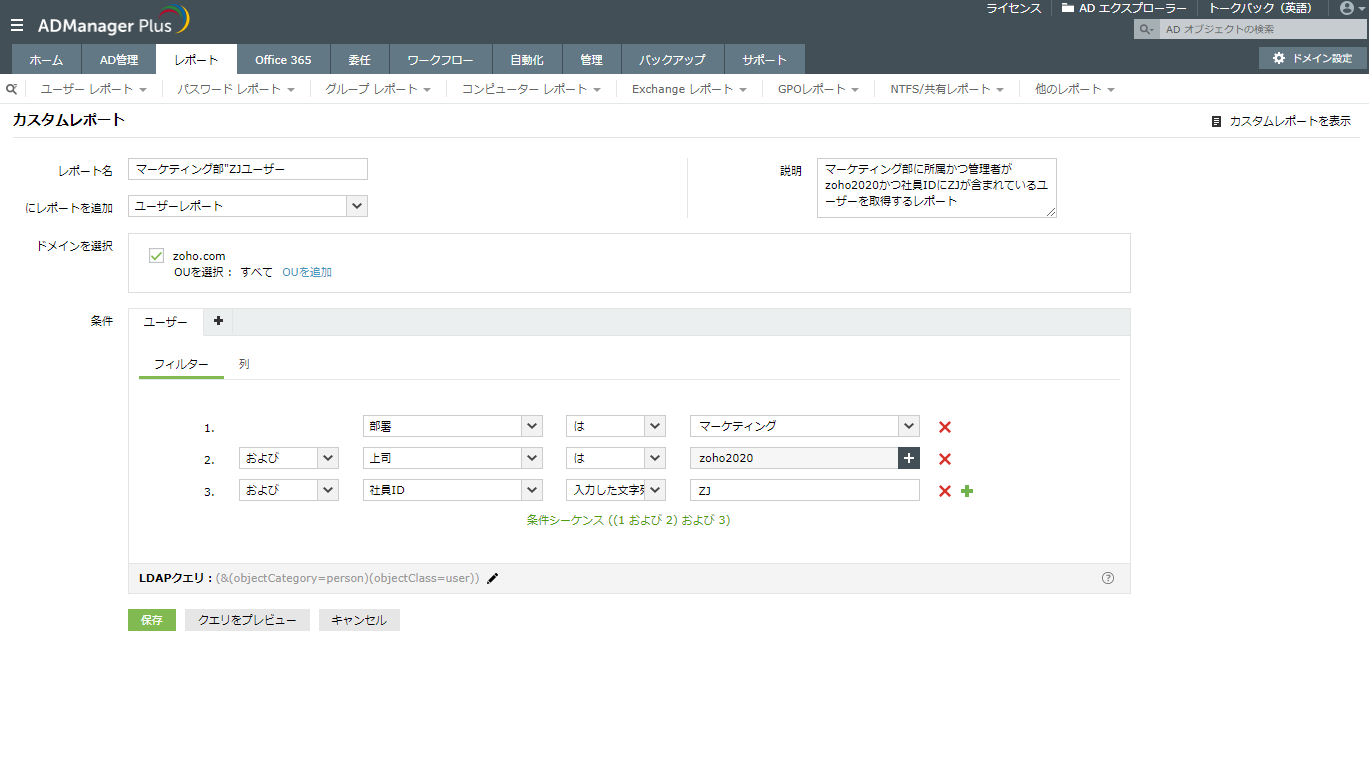
Task: Click the トークバック (英語) link
Action: click(1260, 8)
